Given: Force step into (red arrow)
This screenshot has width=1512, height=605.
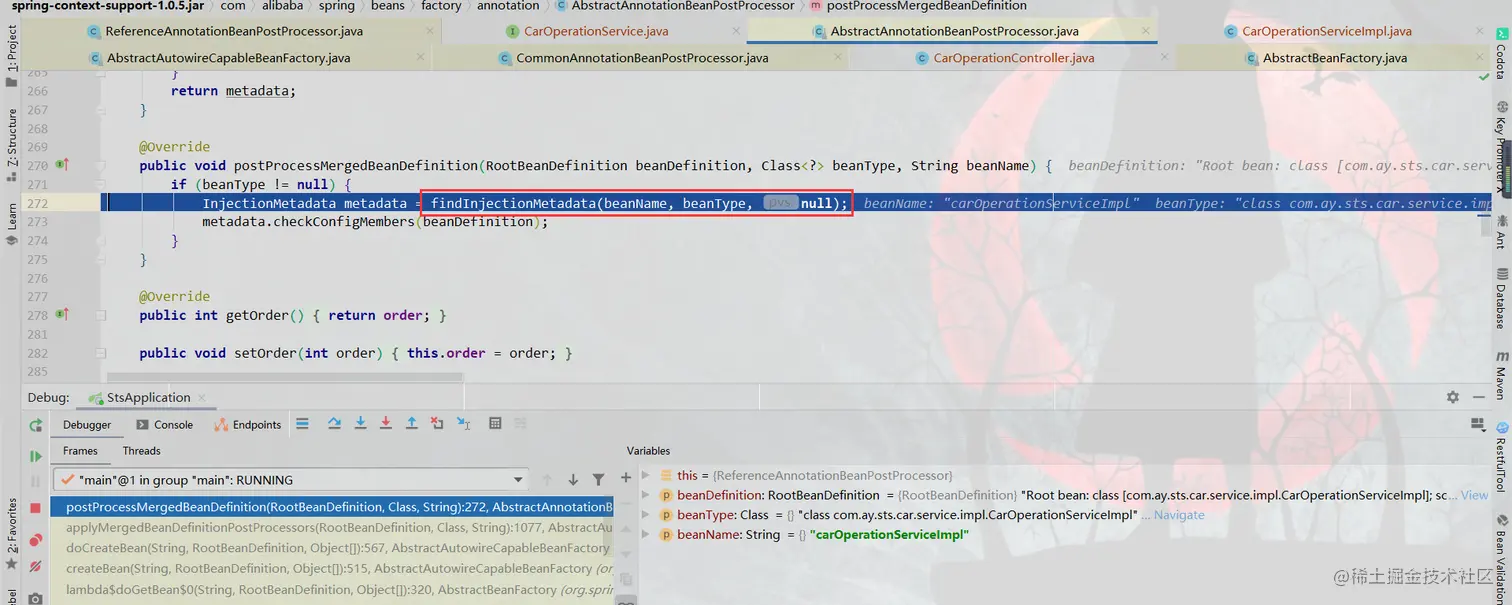Looking at the screenshot, I should click(386, 424).
